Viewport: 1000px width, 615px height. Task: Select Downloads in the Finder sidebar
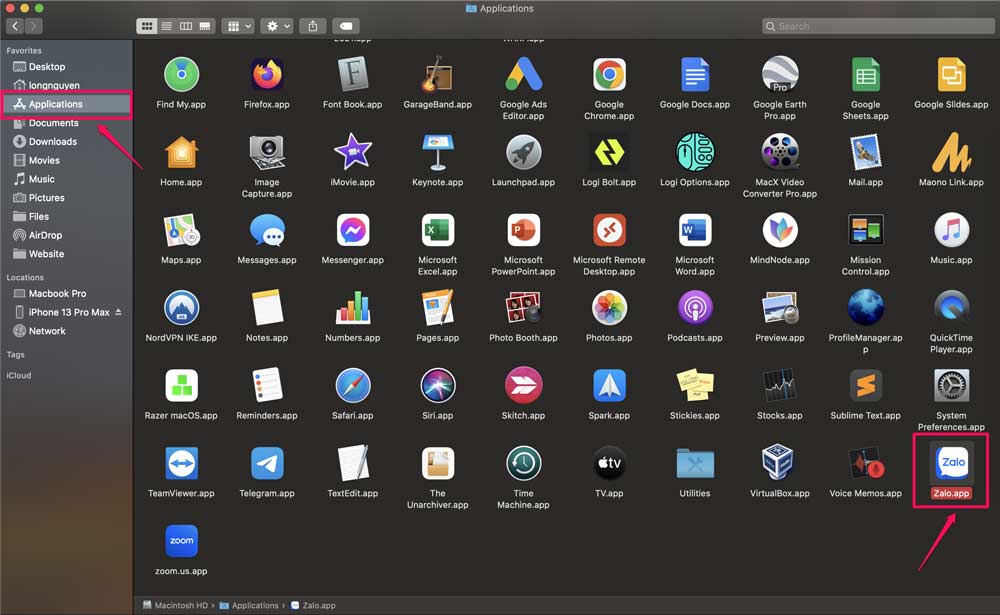52,142
